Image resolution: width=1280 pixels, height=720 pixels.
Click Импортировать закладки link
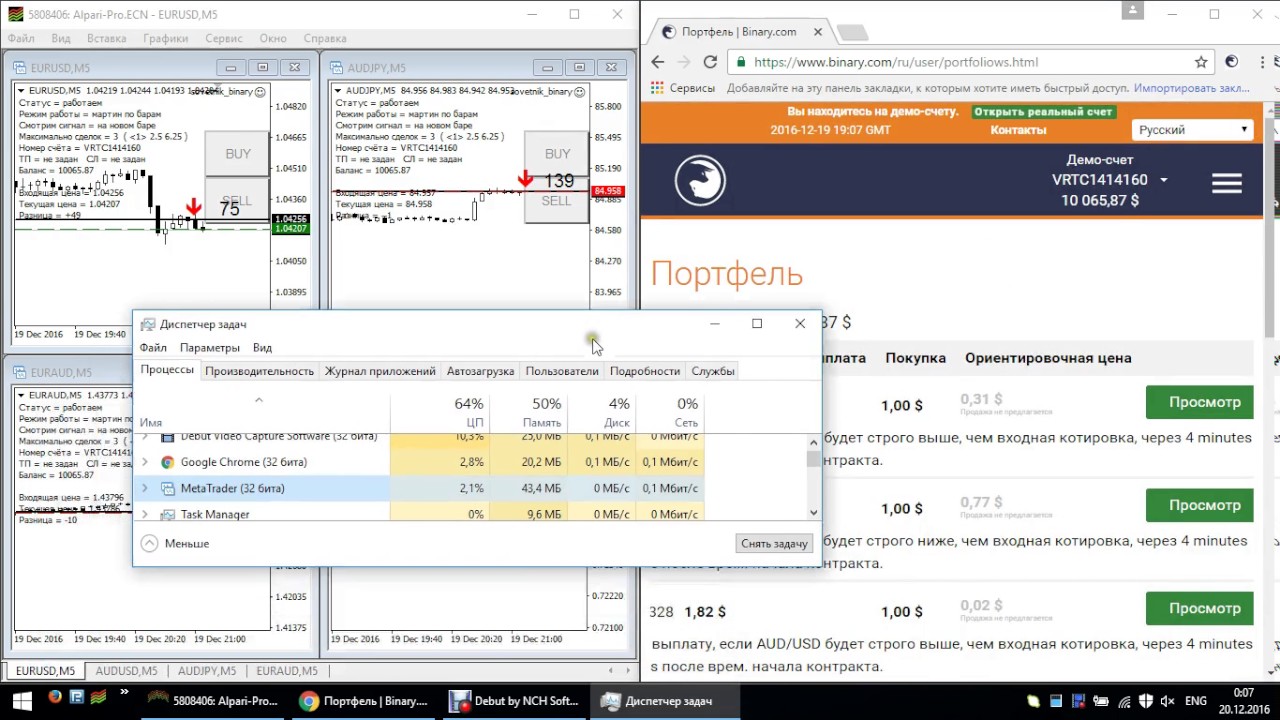pyautogui.click(x=1191, y=88)
